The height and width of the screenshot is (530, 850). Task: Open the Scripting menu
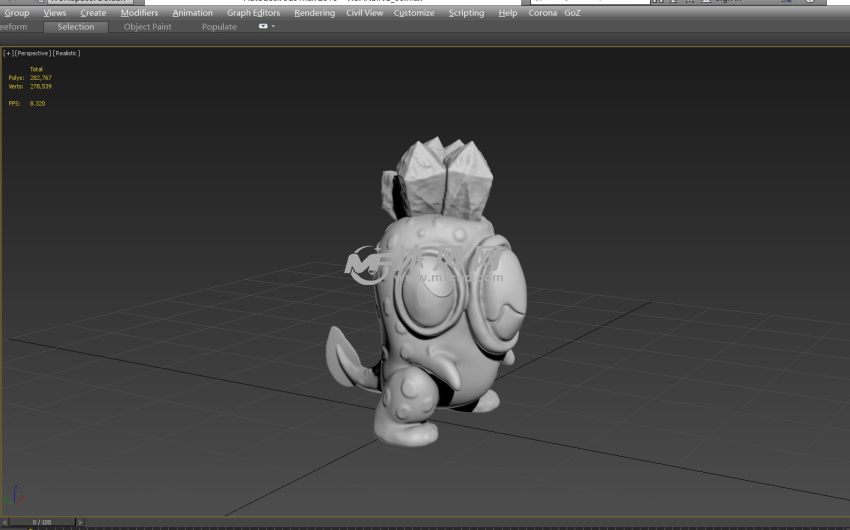point(466,13)
